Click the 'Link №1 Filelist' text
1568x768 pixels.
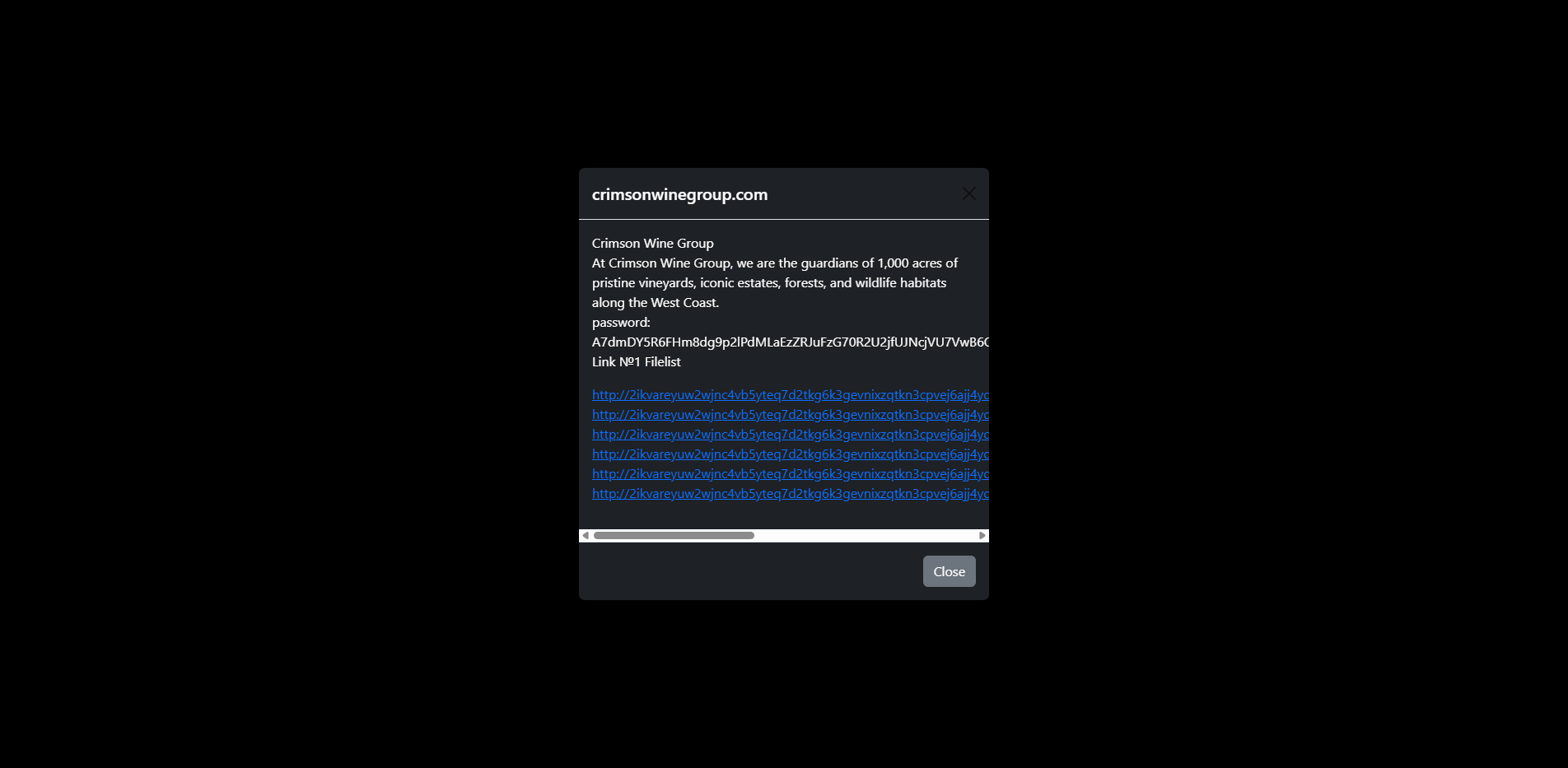click(637, 362)
